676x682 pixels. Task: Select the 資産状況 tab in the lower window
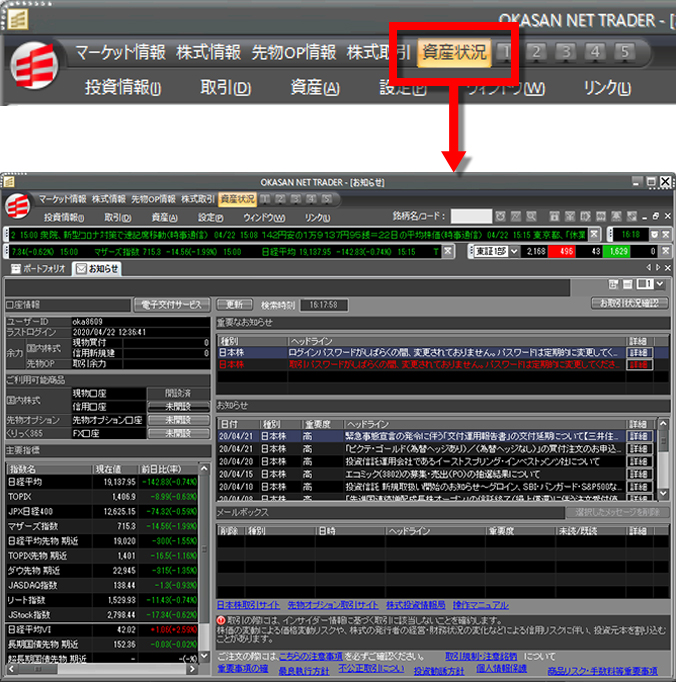237,199
